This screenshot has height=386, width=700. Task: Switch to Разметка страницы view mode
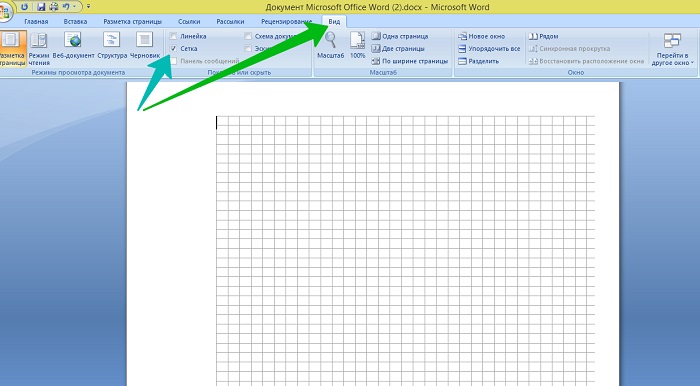[12, 49]
